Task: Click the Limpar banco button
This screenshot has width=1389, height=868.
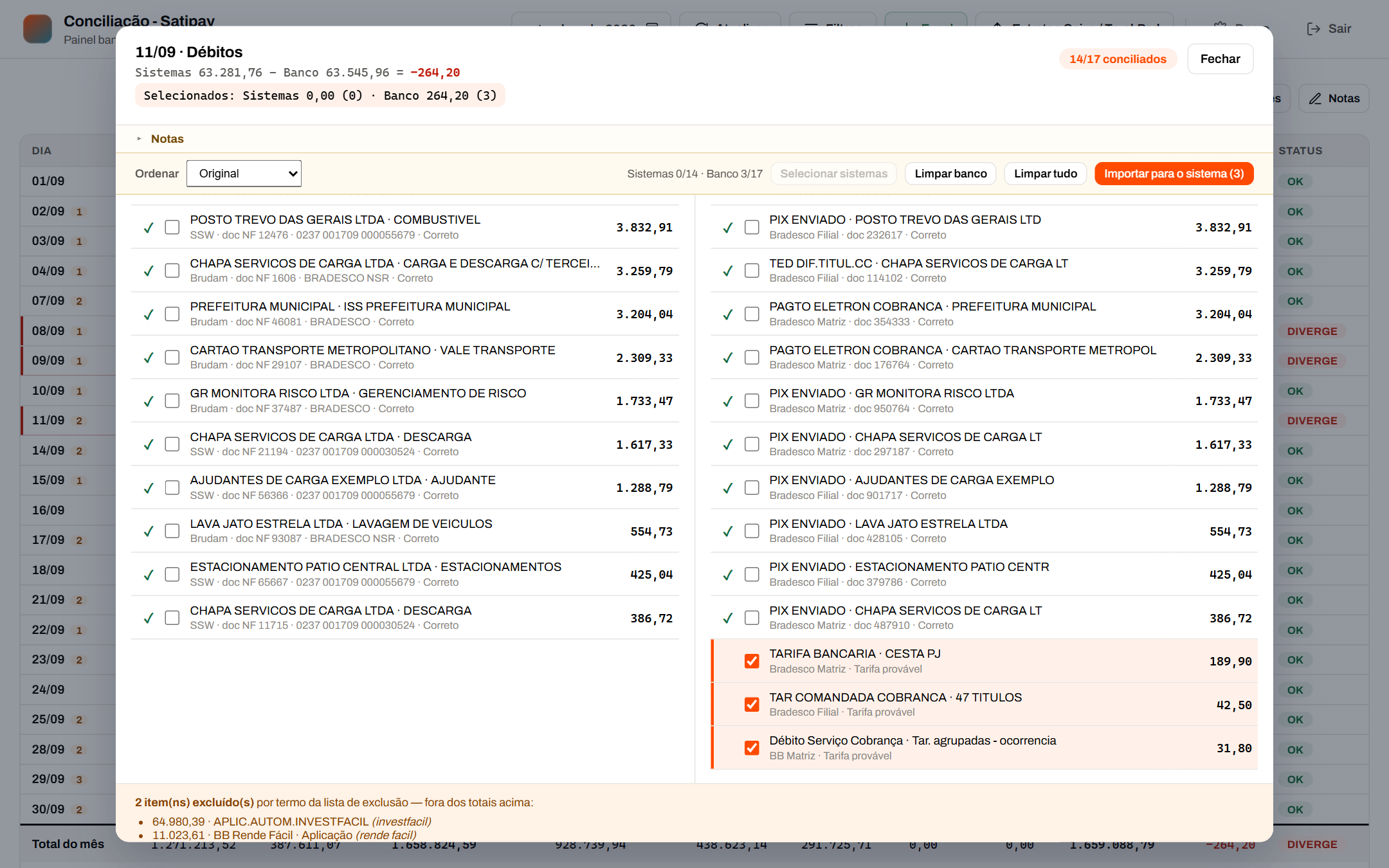Action: (950, 174)
